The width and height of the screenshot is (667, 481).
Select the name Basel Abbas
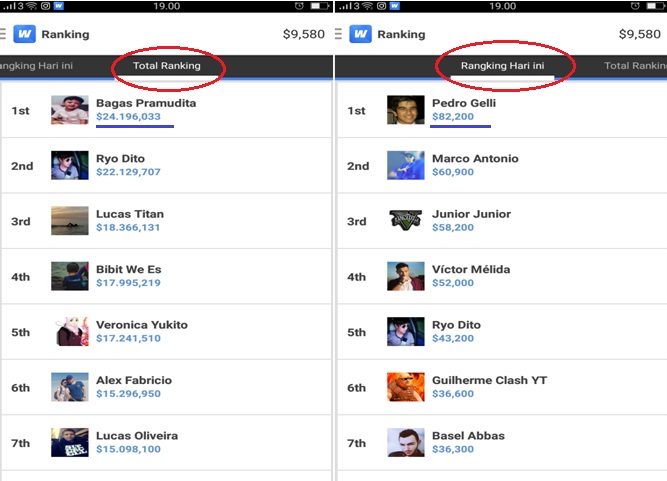click(468, 435)
